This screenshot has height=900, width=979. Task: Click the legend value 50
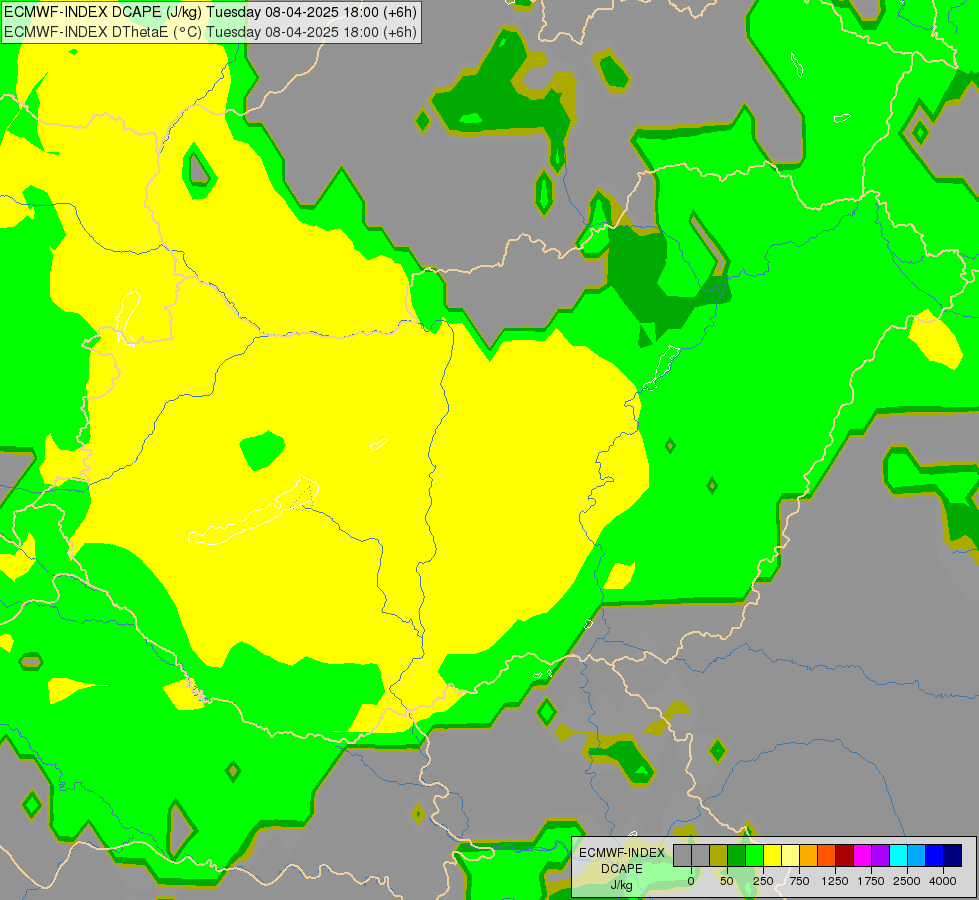[x=727, y=881]
